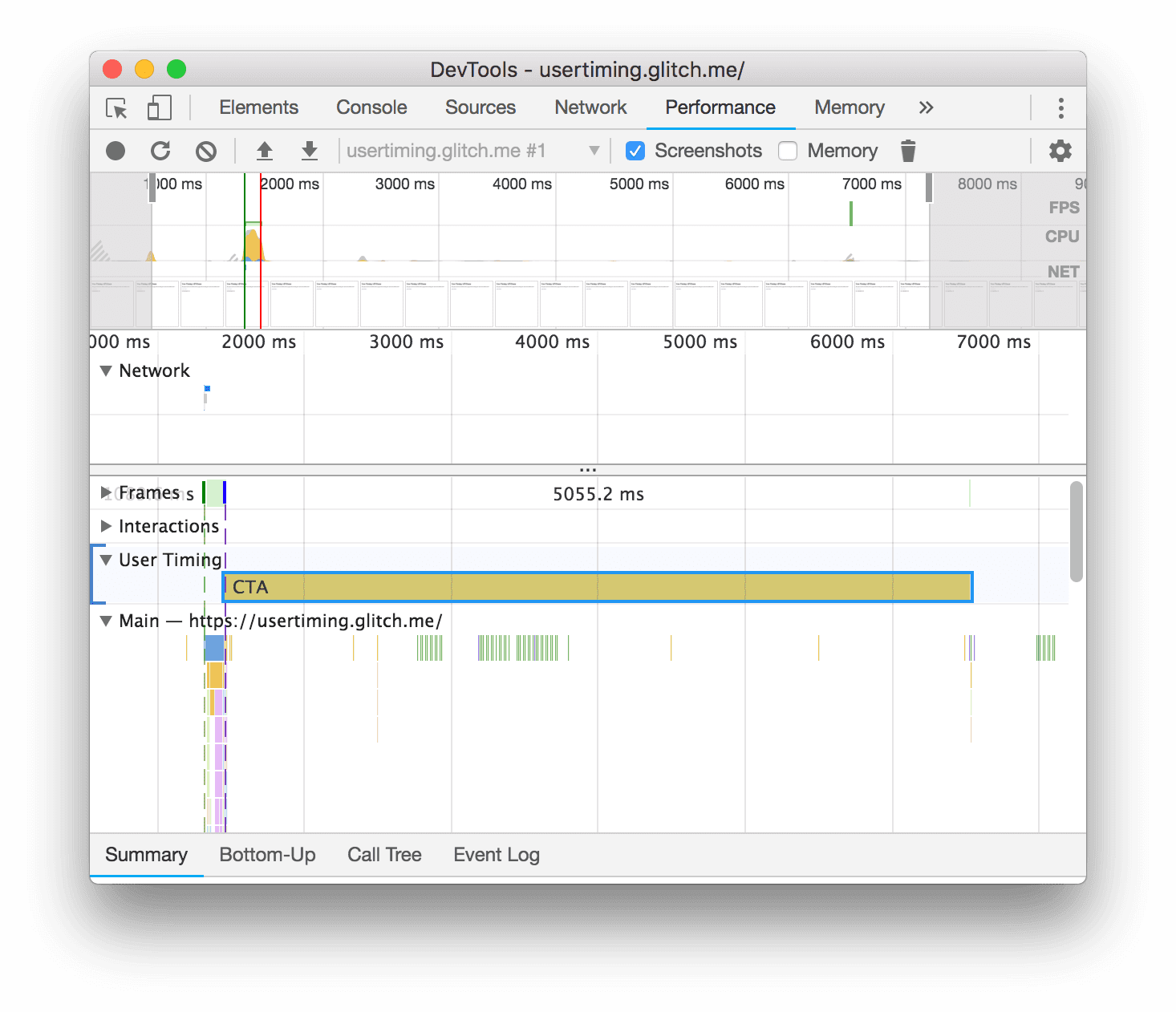Open the usertiming.glitch.me profile dropdown
The width and height of the screenshot is (1176, 1012).
click(594, 150)
